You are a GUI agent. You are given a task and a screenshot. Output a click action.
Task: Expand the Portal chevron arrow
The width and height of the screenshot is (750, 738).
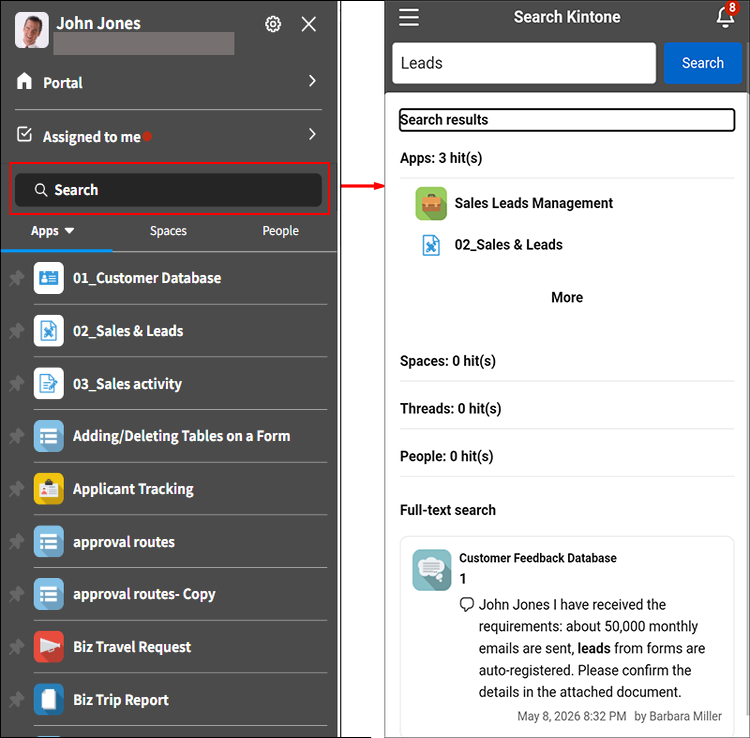tap(312, 81)
